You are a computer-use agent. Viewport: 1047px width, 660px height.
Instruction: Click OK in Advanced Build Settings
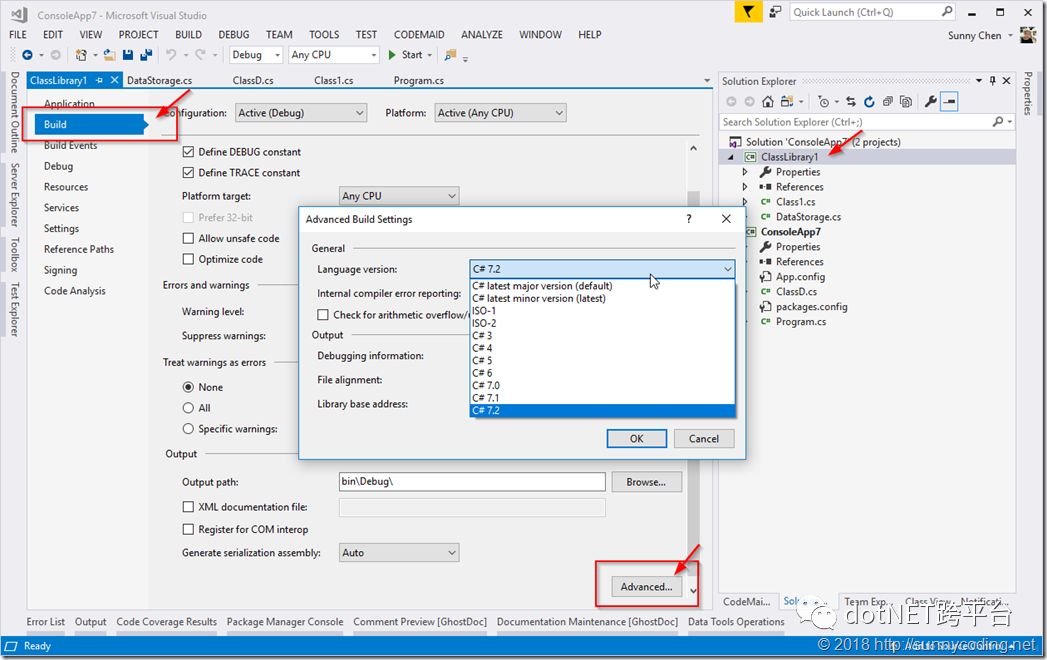coord(636,438)
